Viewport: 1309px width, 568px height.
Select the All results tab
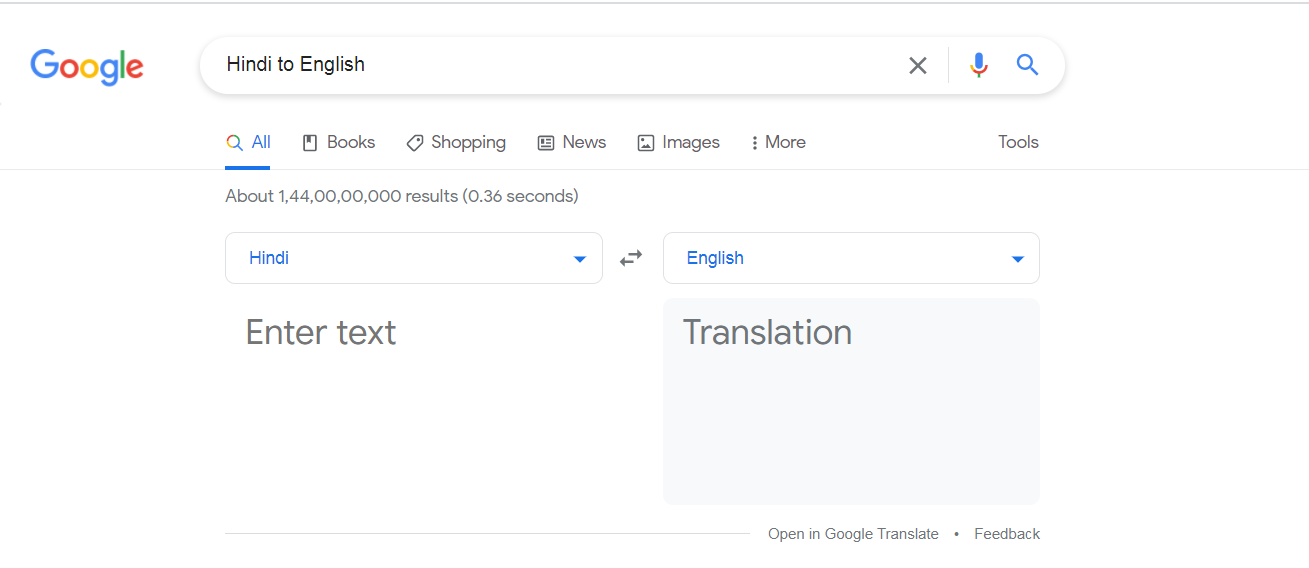(x=248, y=143)
